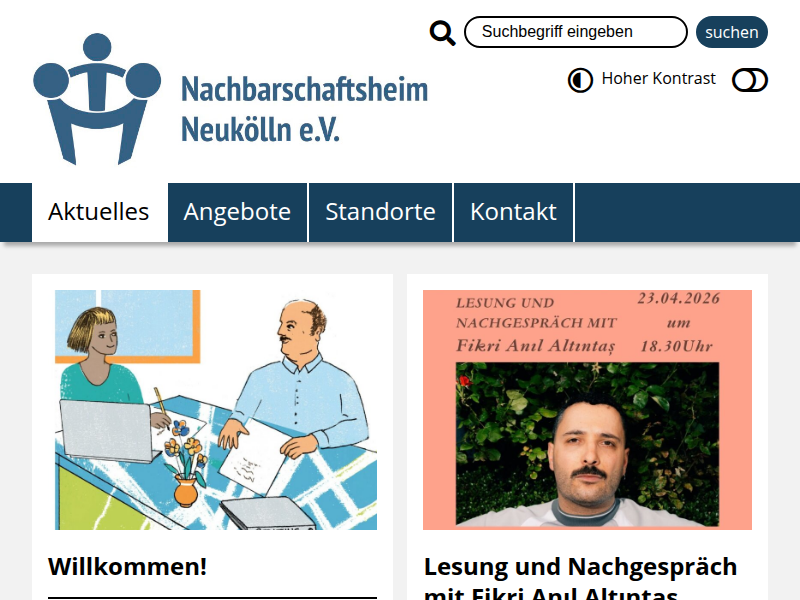The width and height of the screenshot is (800, 600).
Task: Click the Suchbegriff eingeben search field
Action: 576,32
